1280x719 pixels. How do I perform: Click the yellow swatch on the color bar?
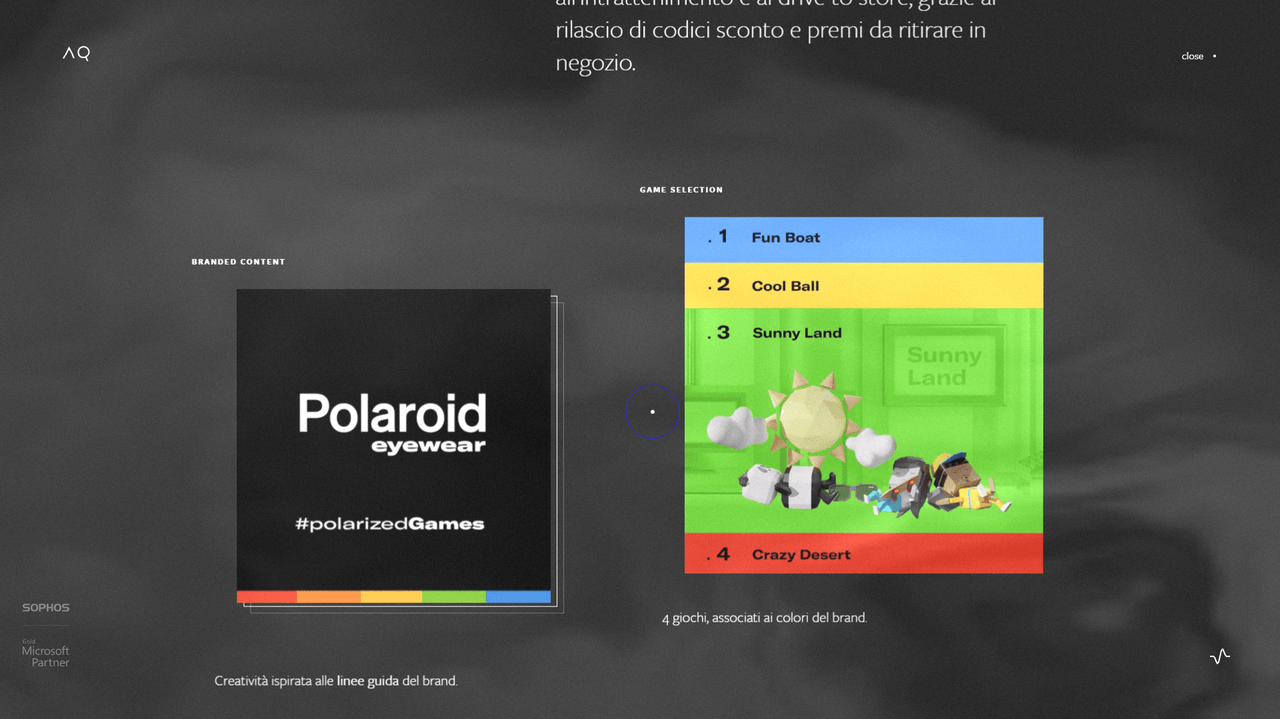(x=391, y=597)
